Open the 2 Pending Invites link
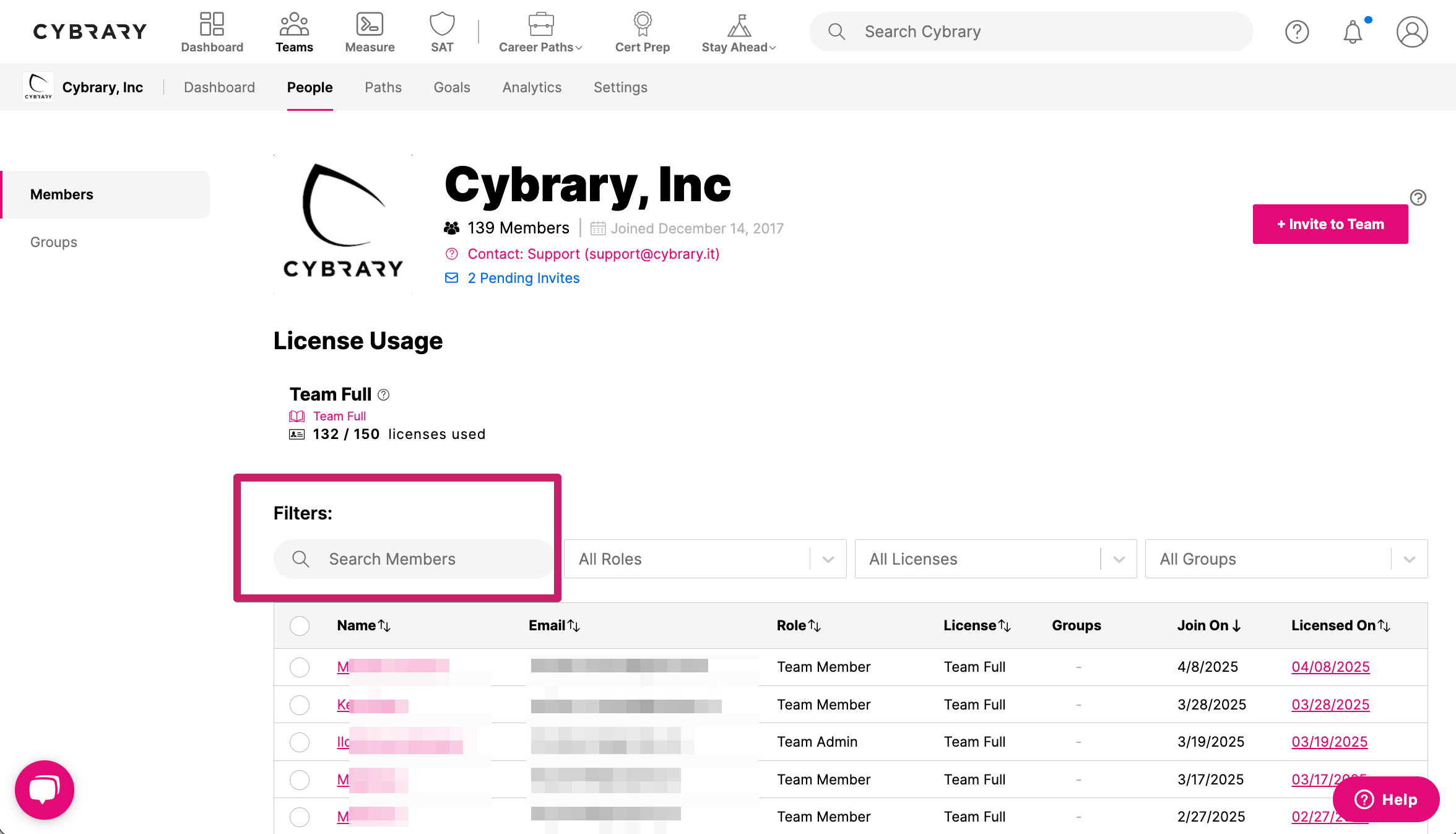 [523, 278]
